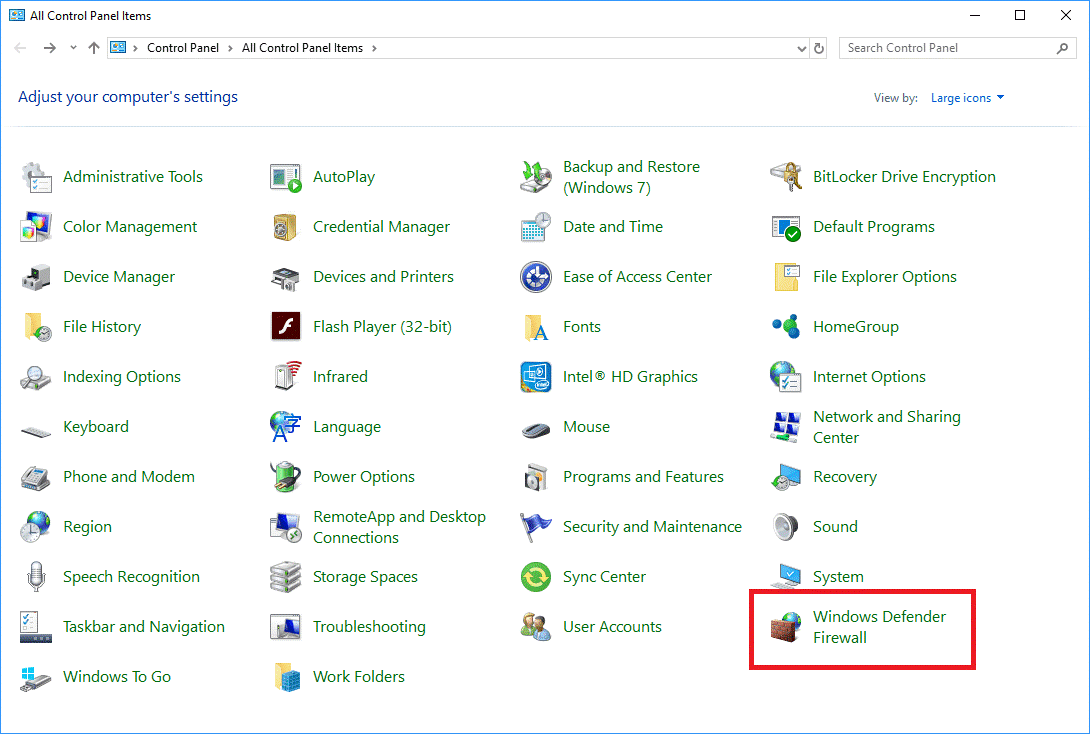Screen dimensions: 1090x734
Task: Click the Indexing Options icon
Action: (36, 377)
